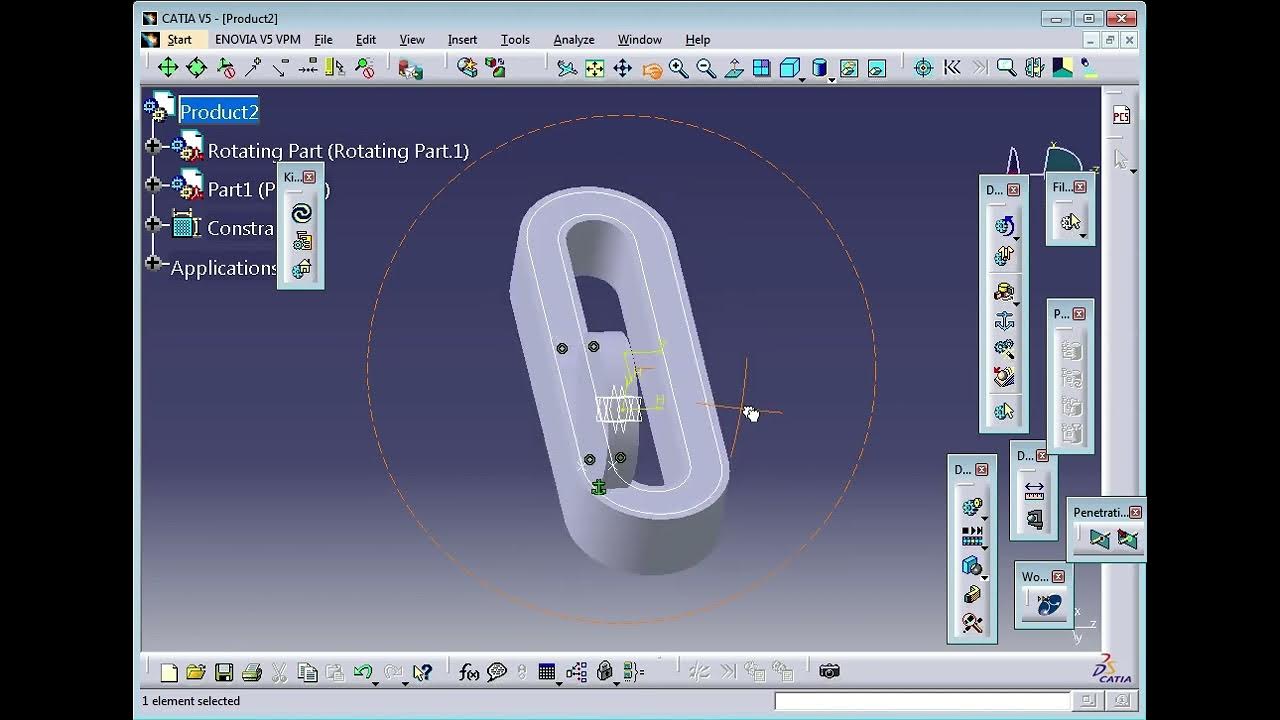The width and height of the screenshot is (1280, 720).
Task: Close the Fil... floating toolbar
Action: [1079, 187]
